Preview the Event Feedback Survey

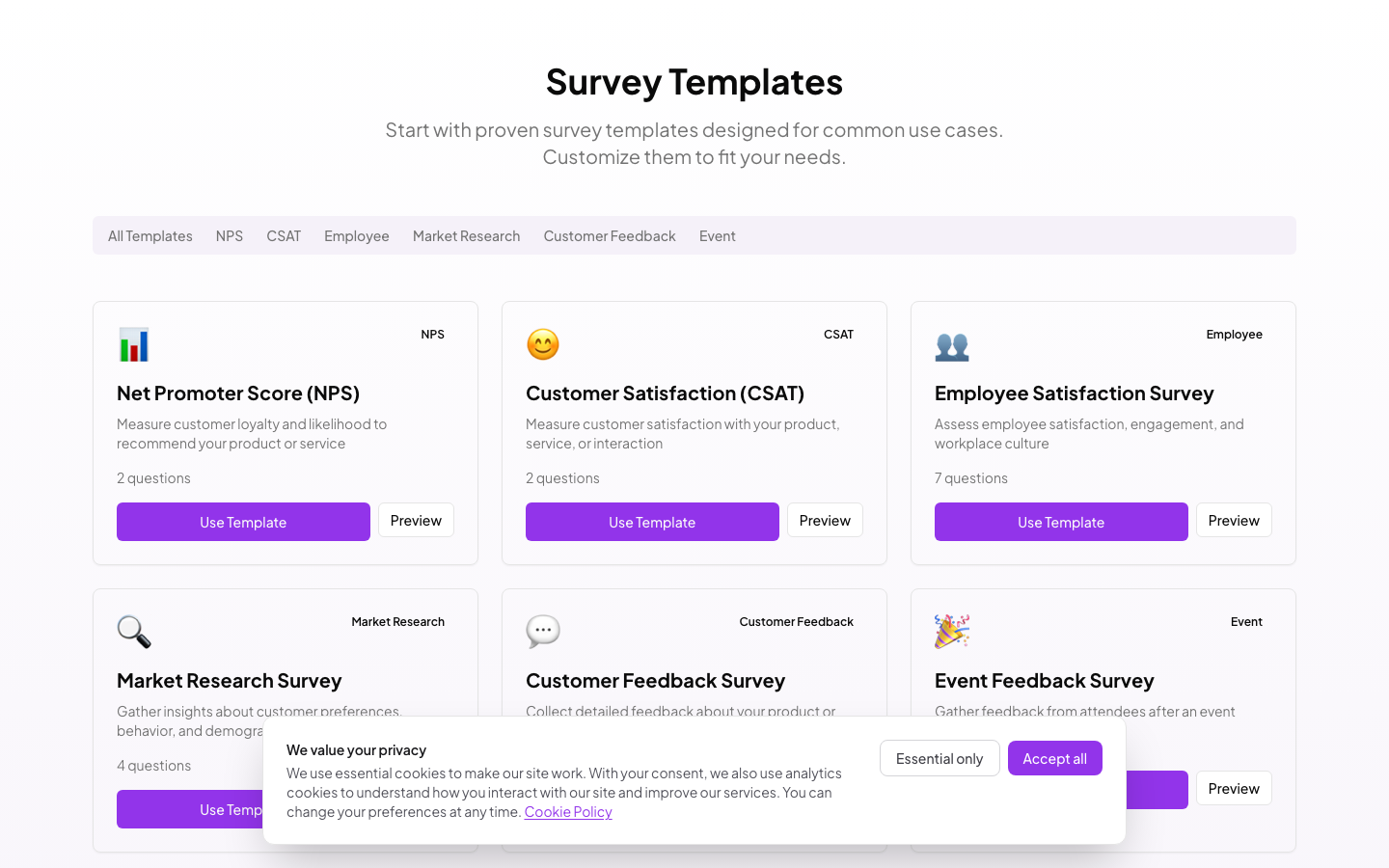click(x=1234, y=788)
